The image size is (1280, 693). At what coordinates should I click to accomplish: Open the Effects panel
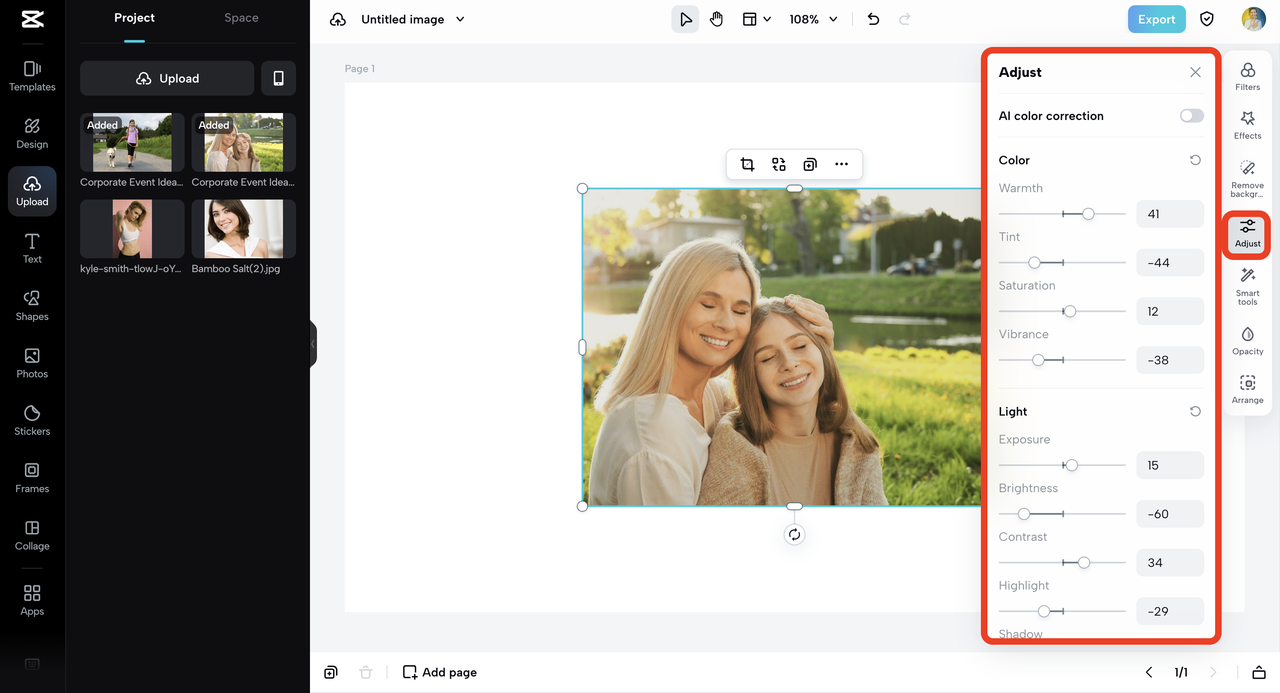1248,125
